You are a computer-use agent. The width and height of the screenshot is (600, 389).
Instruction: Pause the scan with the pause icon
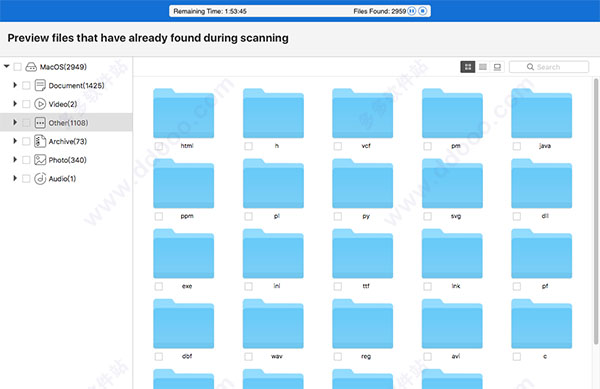pos(412,11)
